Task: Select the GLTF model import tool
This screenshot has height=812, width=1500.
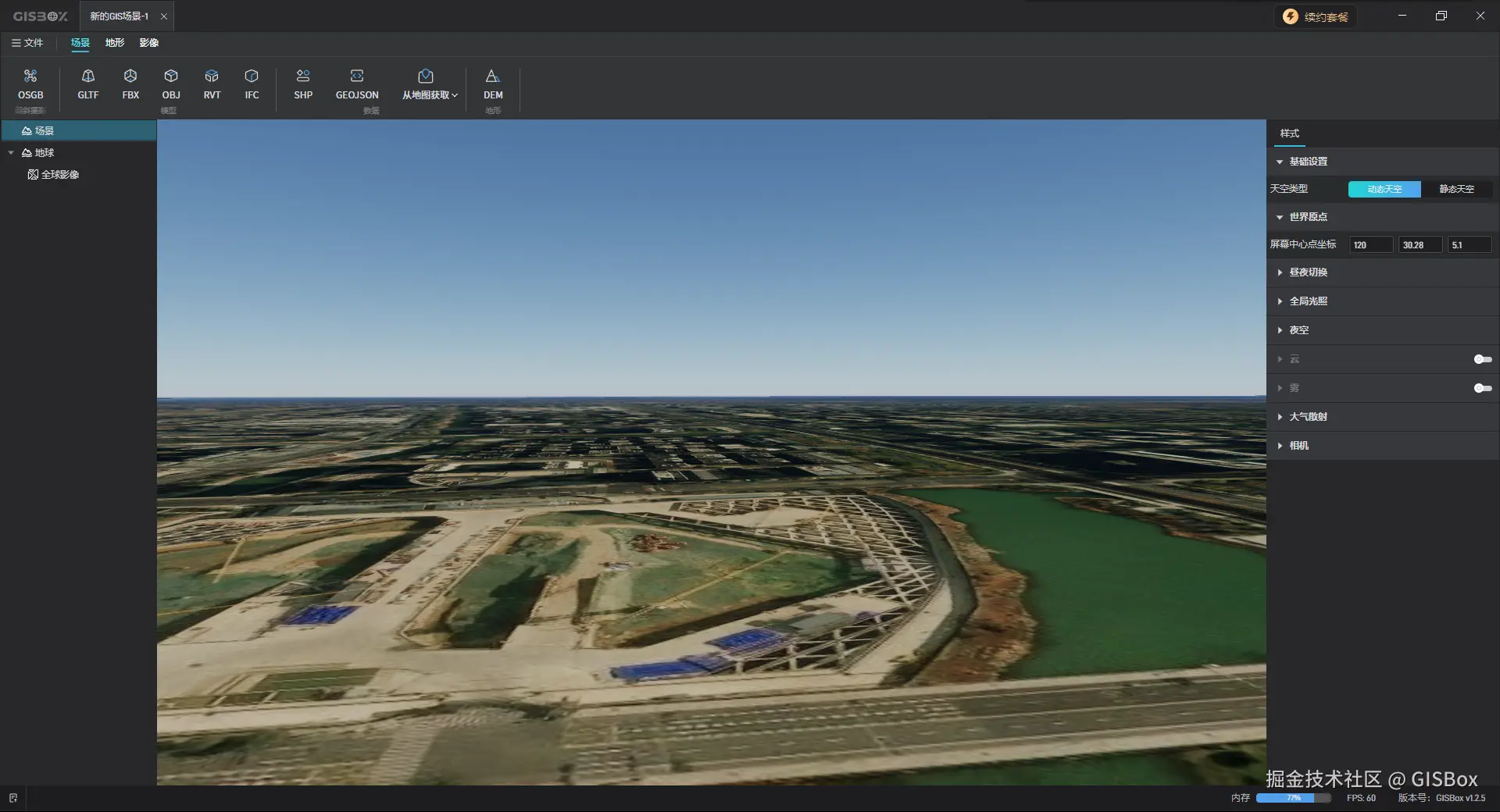Action: pos(88,77)
